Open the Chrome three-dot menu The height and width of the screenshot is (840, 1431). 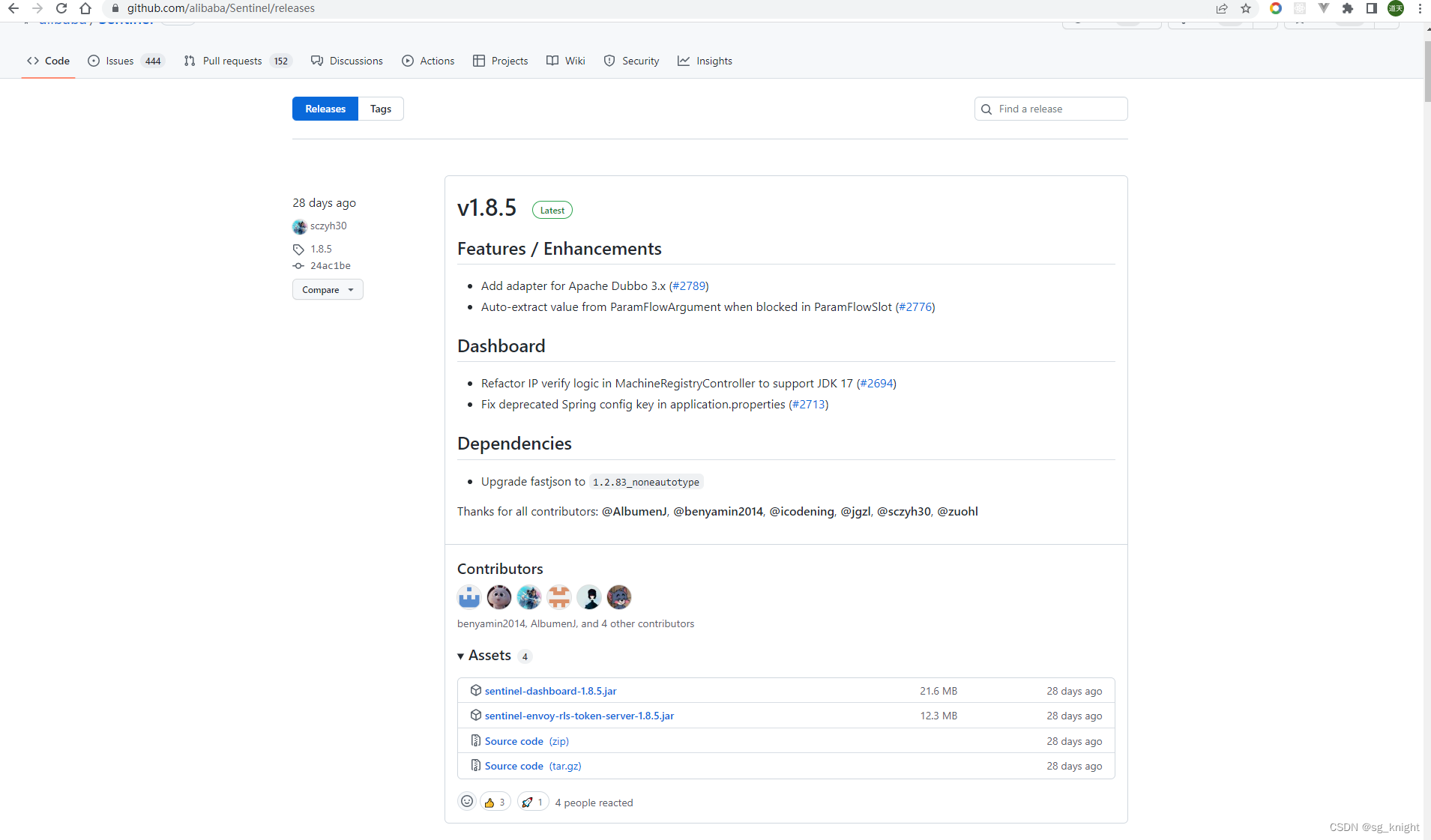(1419, 8)
